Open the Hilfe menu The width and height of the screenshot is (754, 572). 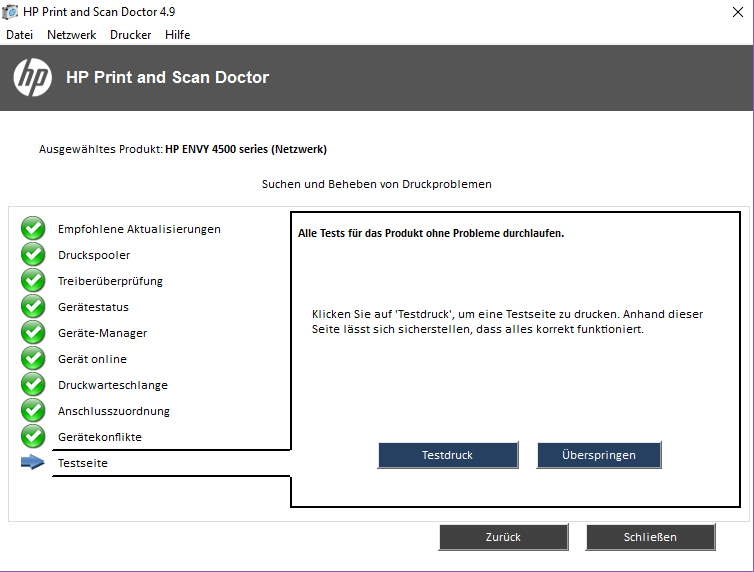pos(177,35)
